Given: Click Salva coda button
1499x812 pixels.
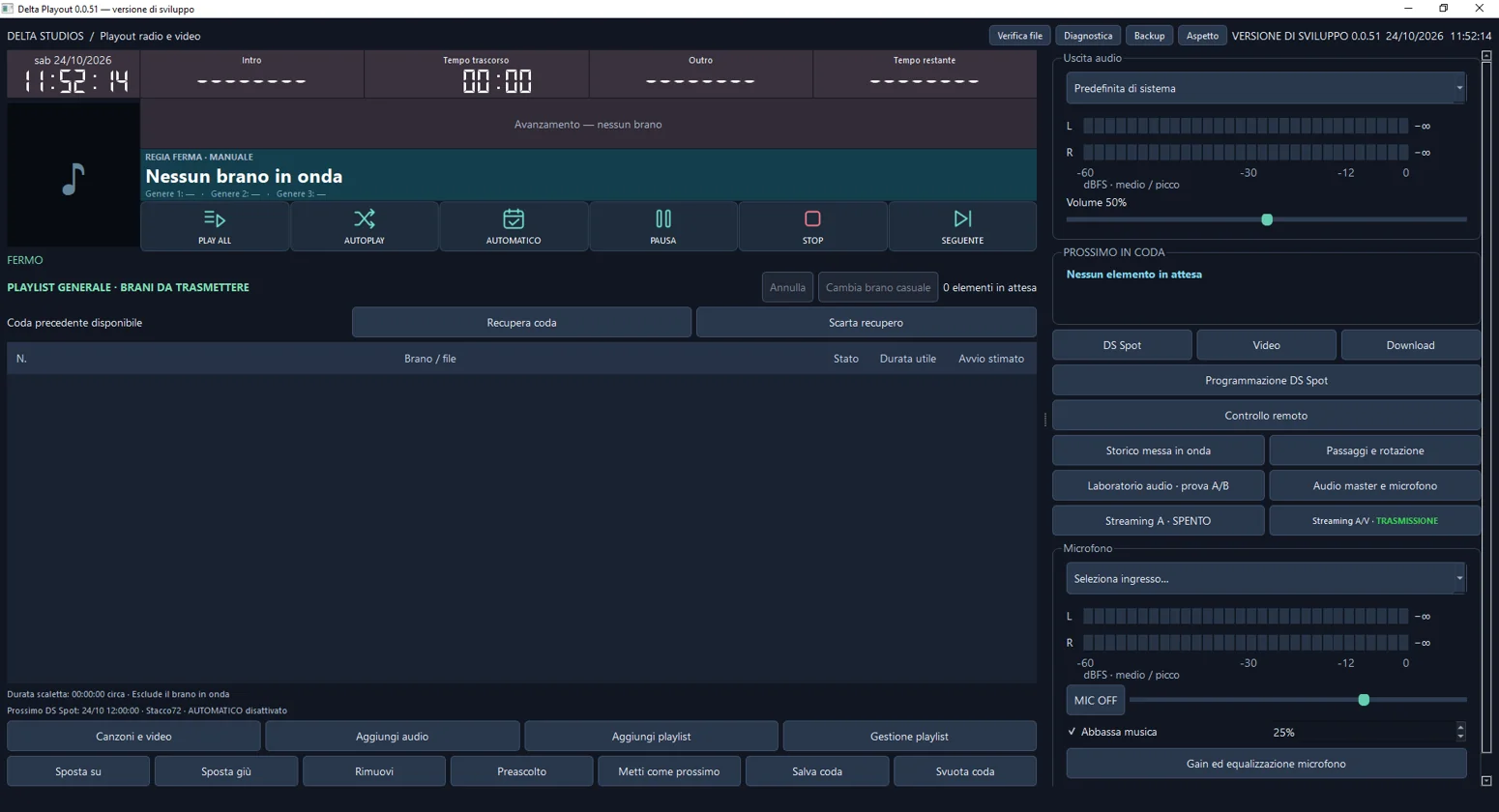Looking at the screenshot, I should 817,771.
